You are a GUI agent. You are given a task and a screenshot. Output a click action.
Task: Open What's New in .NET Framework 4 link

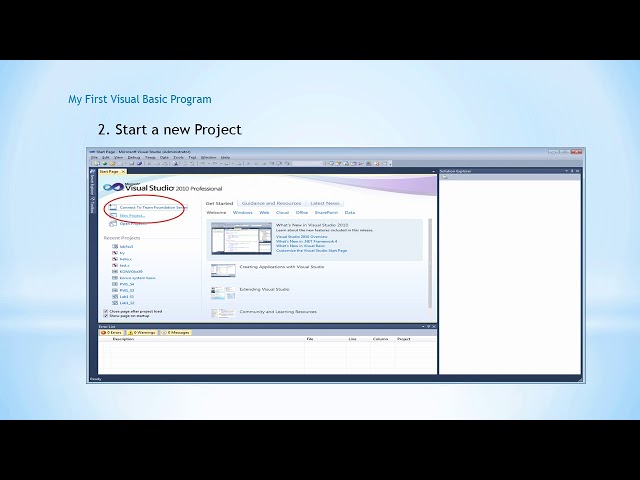pos(307,241)
